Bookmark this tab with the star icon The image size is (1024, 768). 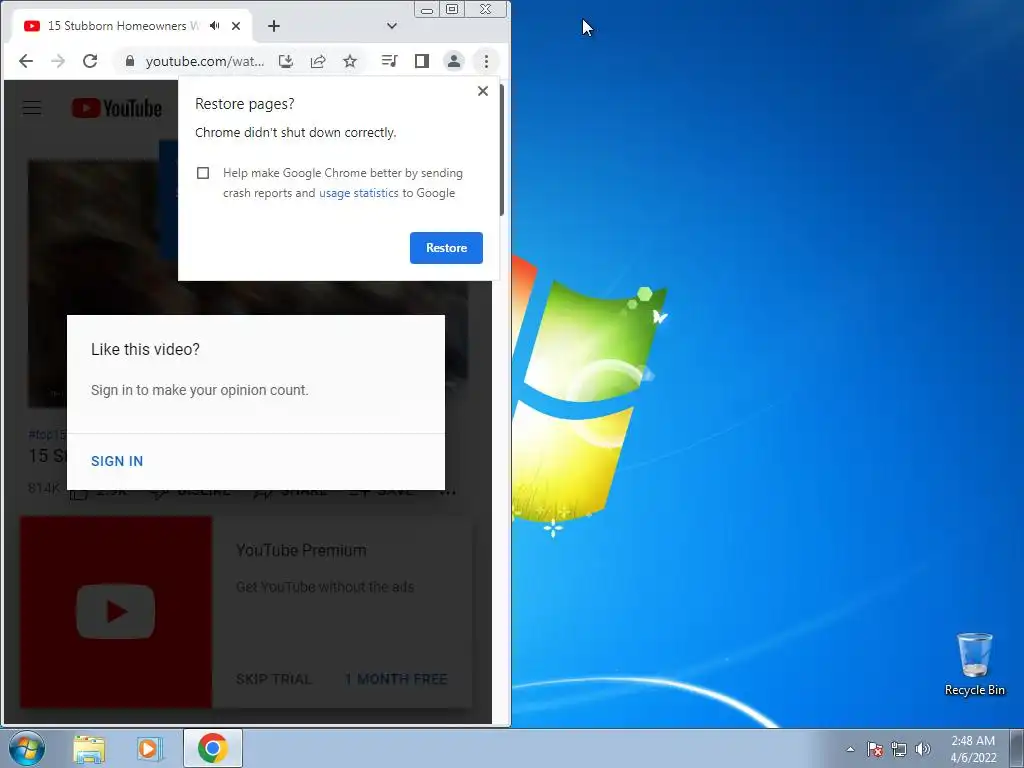(350, 61)
